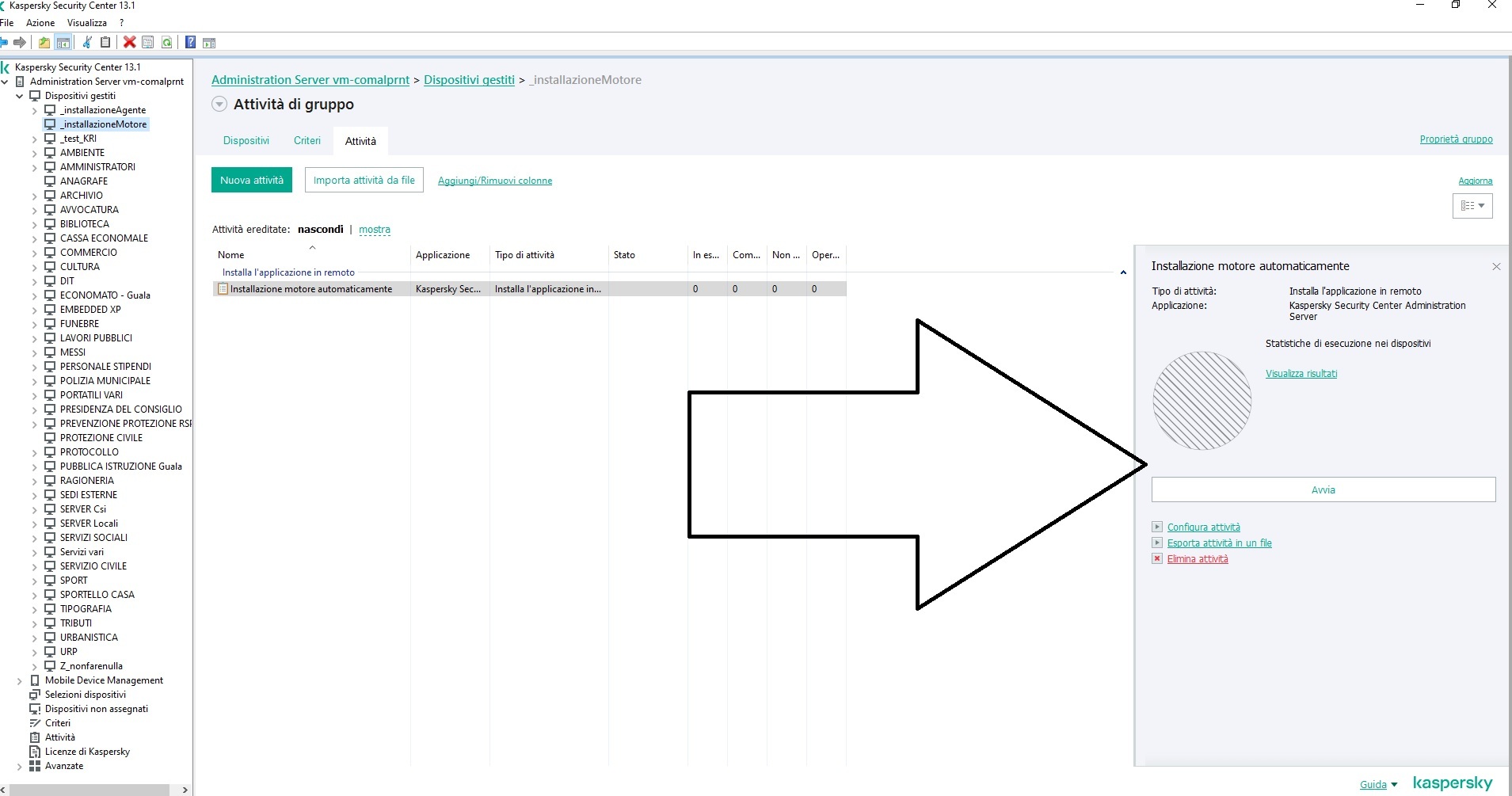Open the Visualizza menu

tap(87, 23)
